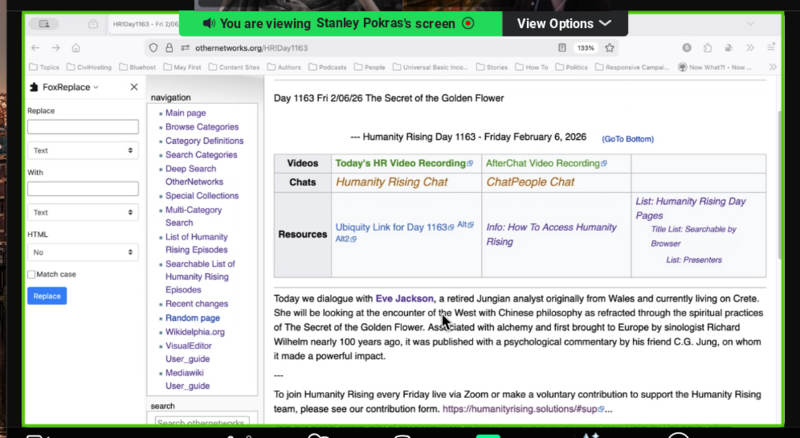The image size is (800, 438).
Task: Click the Replace text input field
Action: point(83,127)
